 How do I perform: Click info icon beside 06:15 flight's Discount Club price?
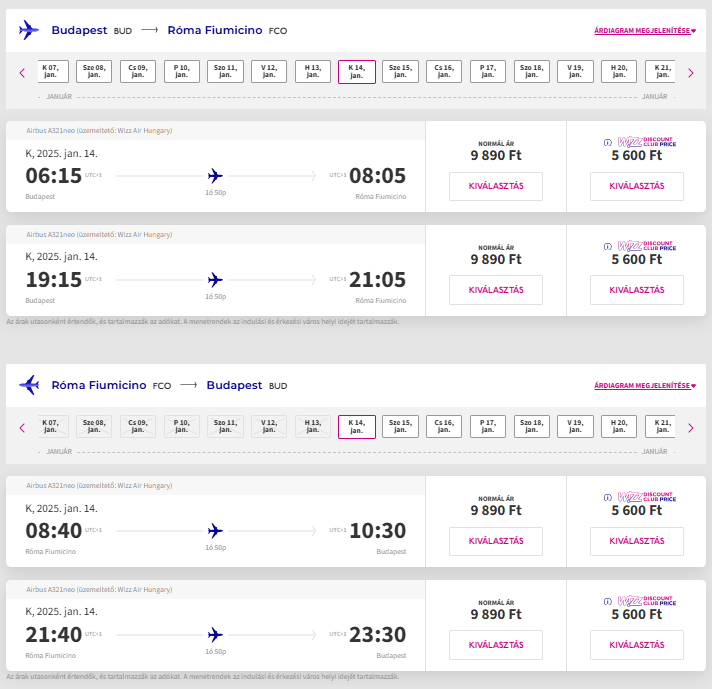(x=607, y=142)
